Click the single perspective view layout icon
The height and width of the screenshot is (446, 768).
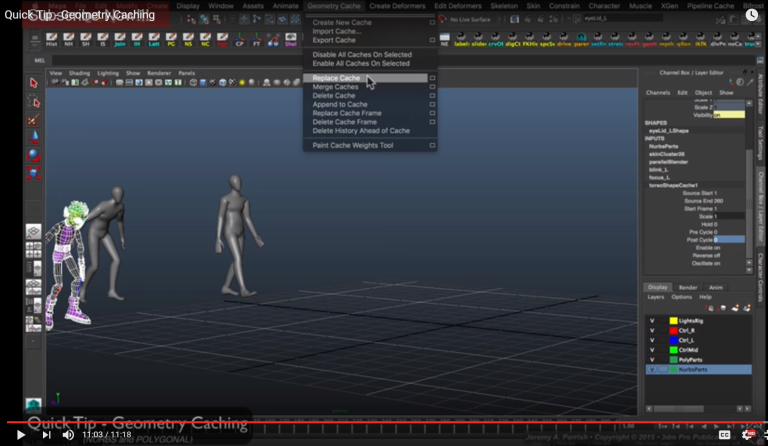click(x=33, y=231)
